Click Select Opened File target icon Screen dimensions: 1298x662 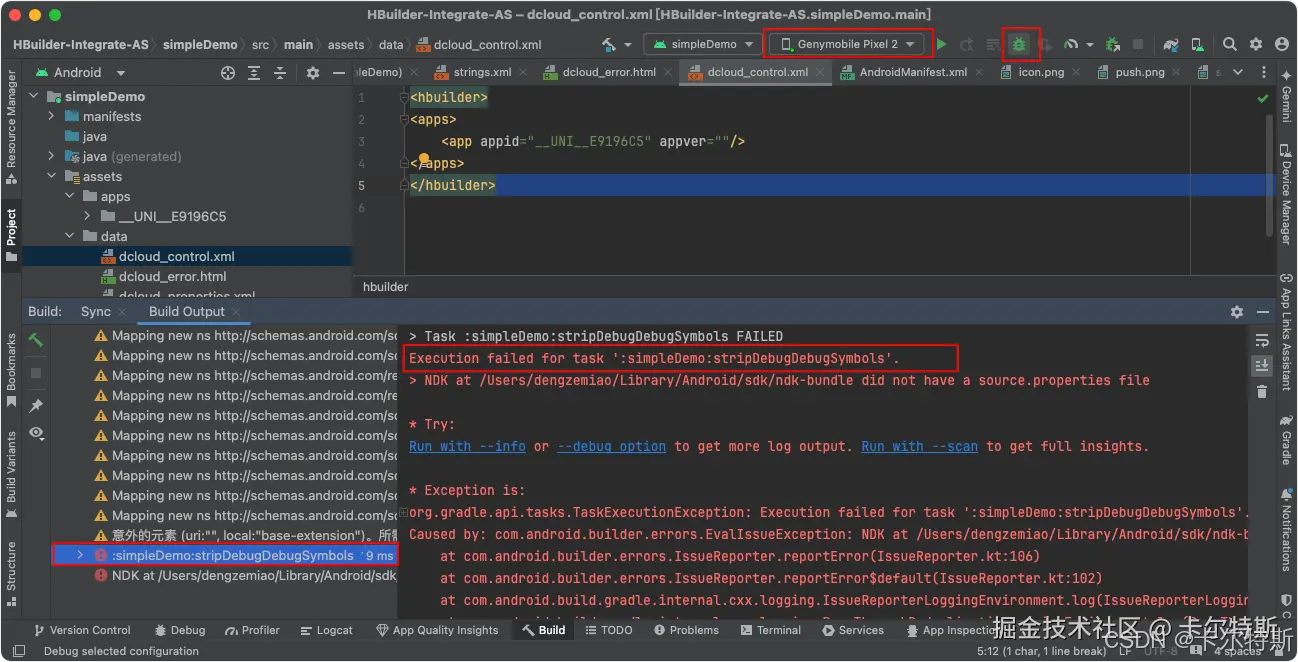pyautogui.click(x=228, y=73)
